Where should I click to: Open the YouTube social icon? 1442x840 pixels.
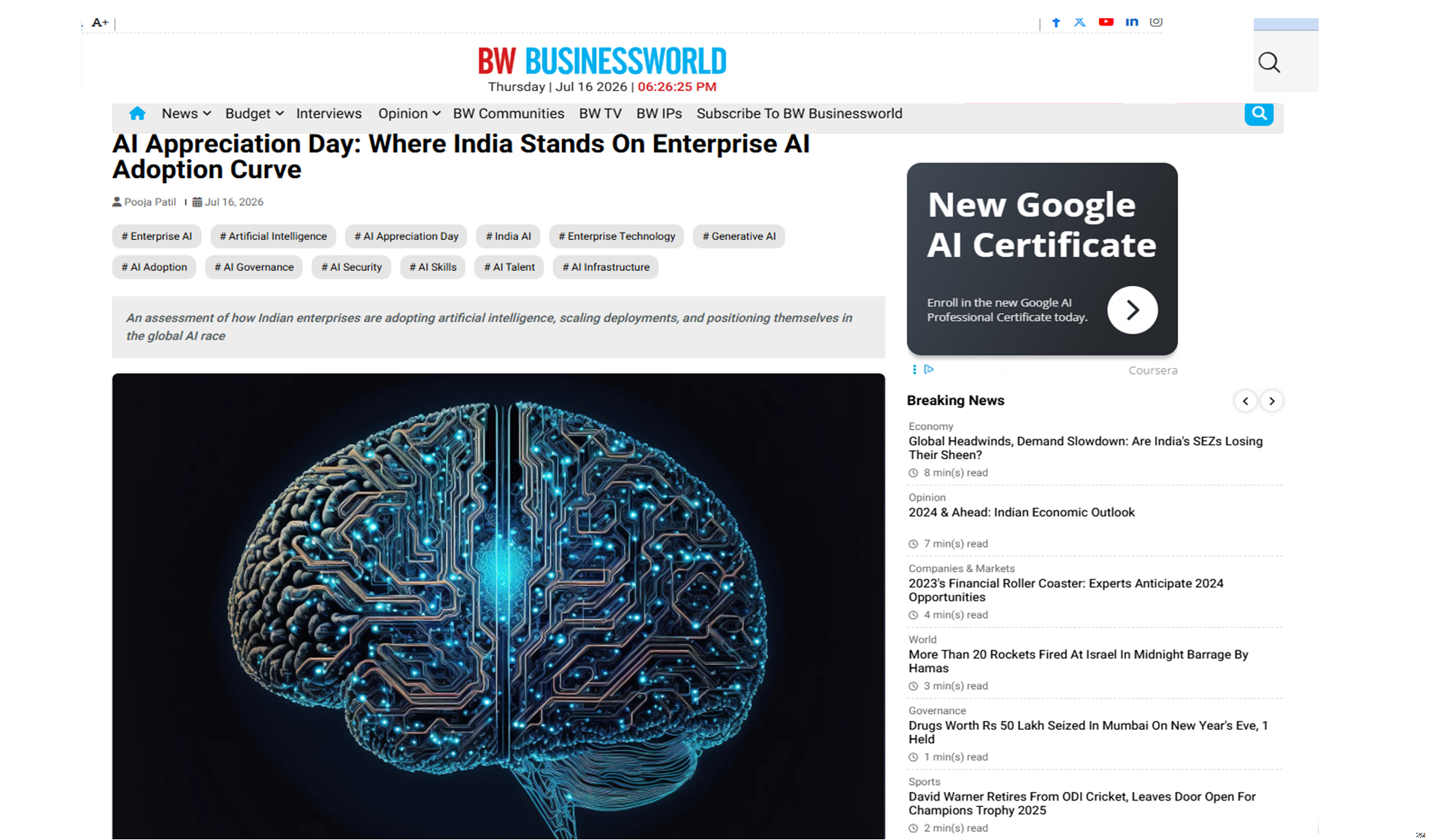[1106, 22]
